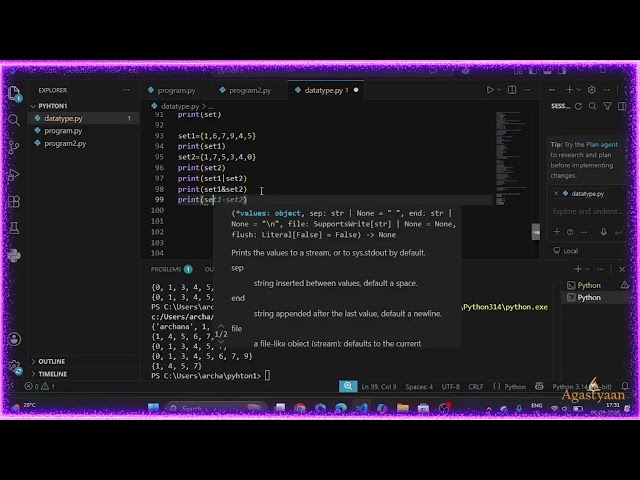Viewport: 640px width, 480px height.
Task: Open the Explorer view in activity bar
Action: pos(15,93)
